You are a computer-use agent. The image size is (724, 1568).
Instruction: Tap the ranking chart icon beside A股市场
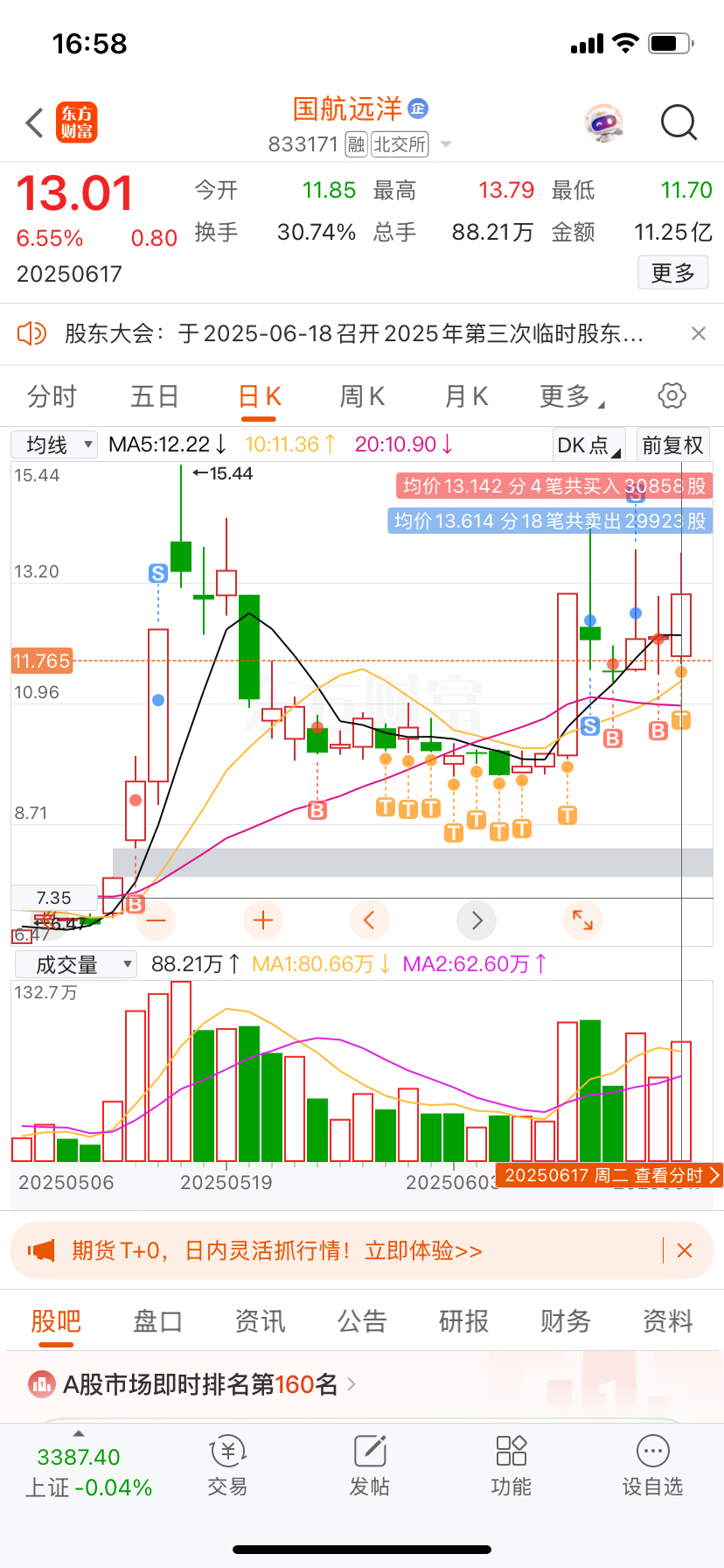coord(42,1384)
